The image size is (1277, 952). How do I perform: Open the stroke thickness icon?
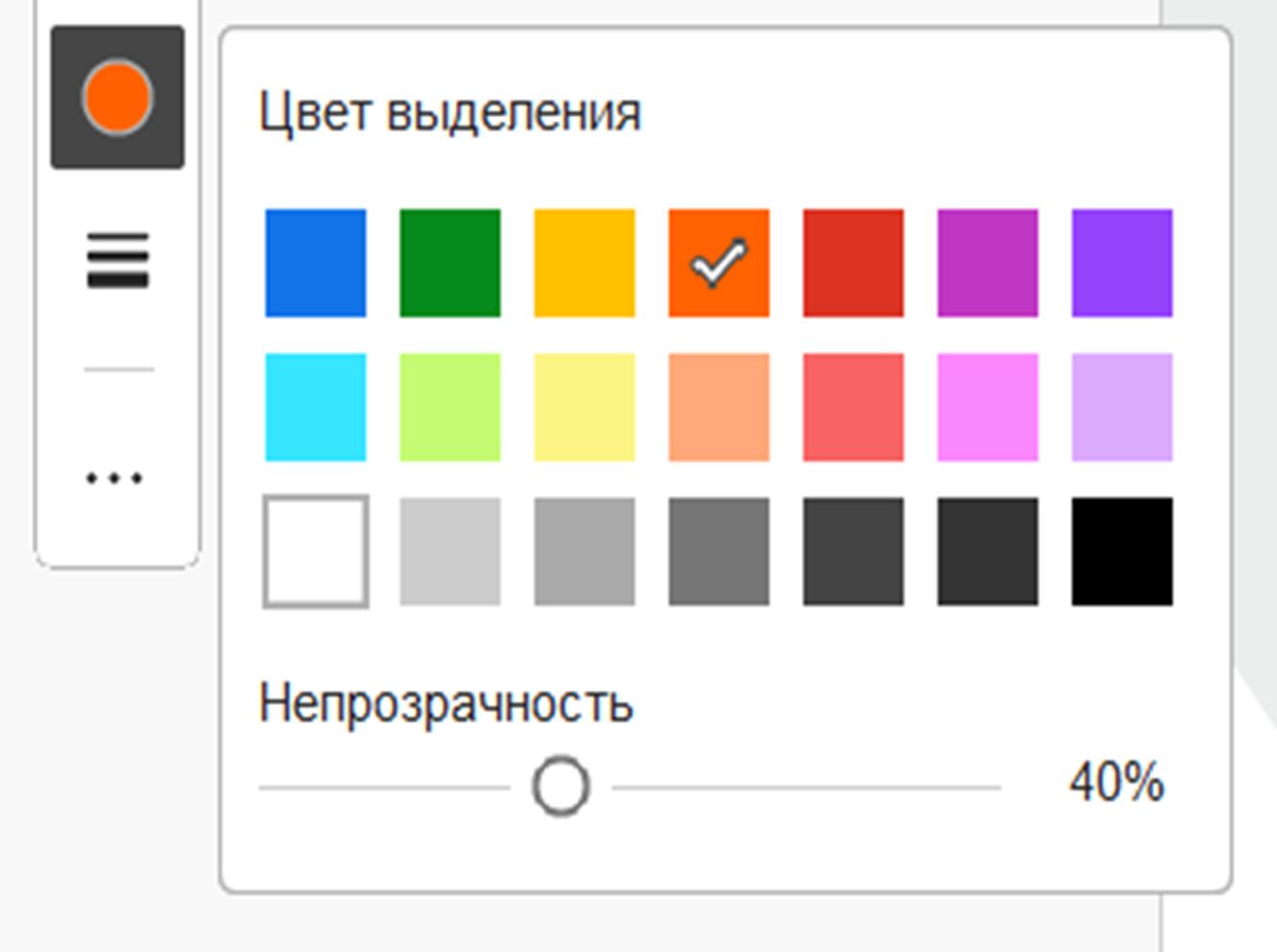coord(117,260)
